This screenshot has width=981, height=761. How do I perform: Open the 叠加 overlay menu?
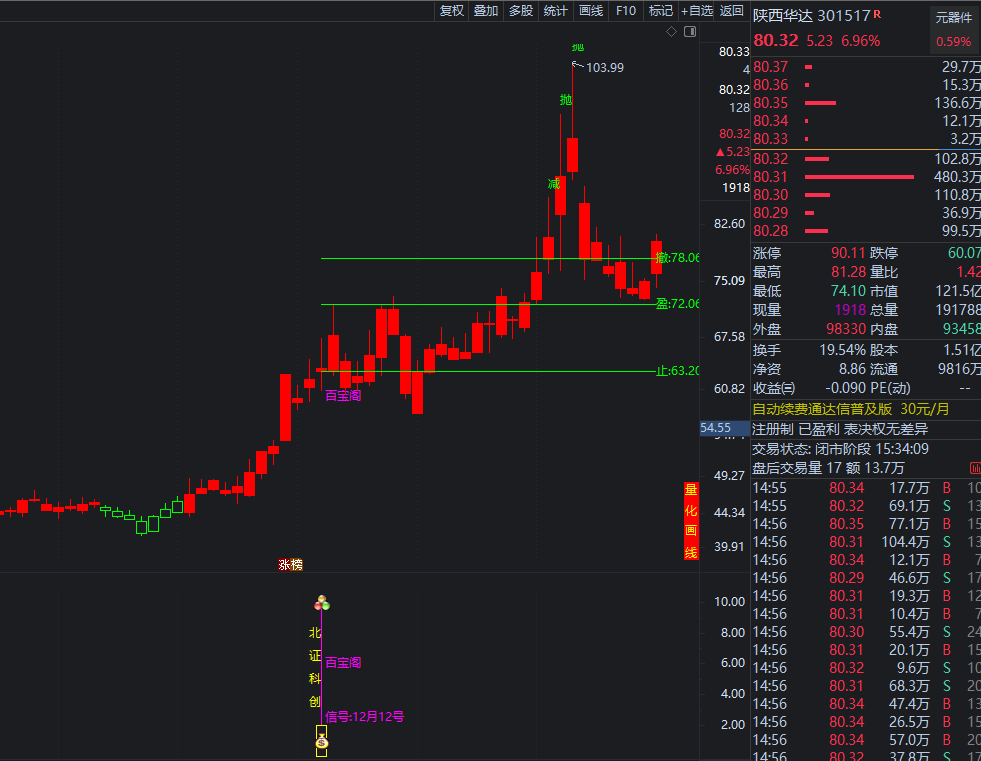pos(486,11)
